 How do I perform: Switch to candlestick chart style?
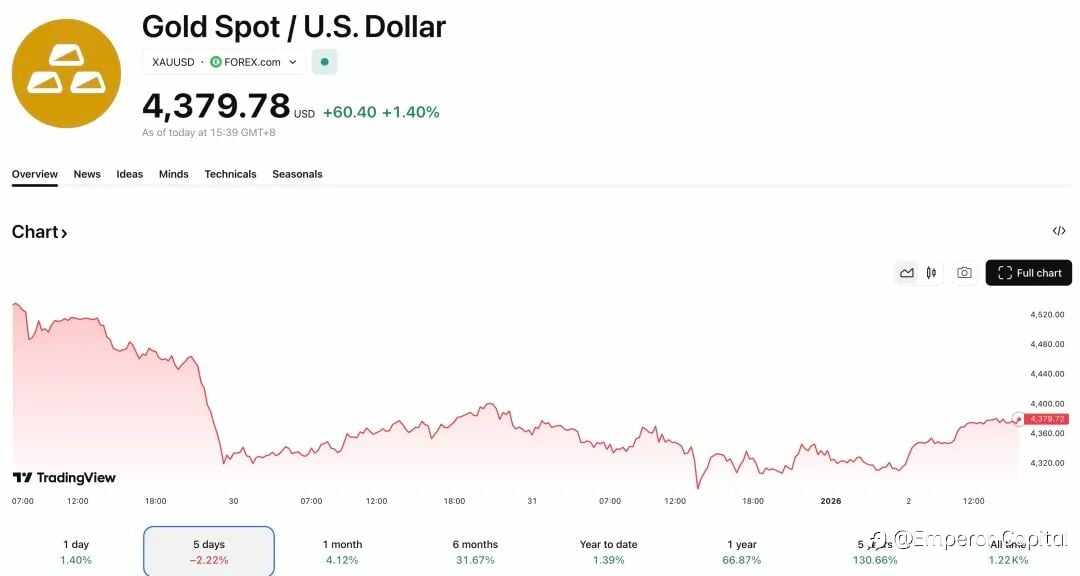tap(931, 273)
